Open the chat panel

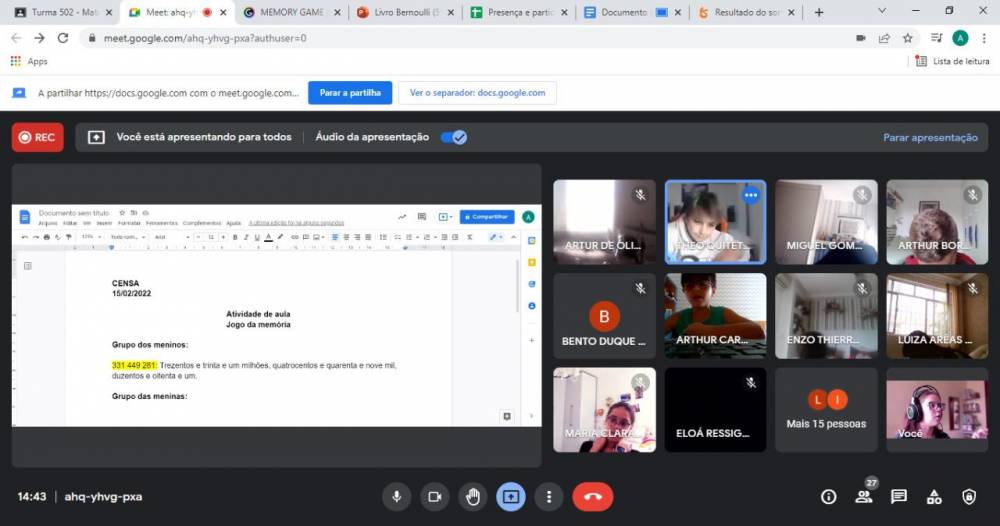click(x=898, y=496)
